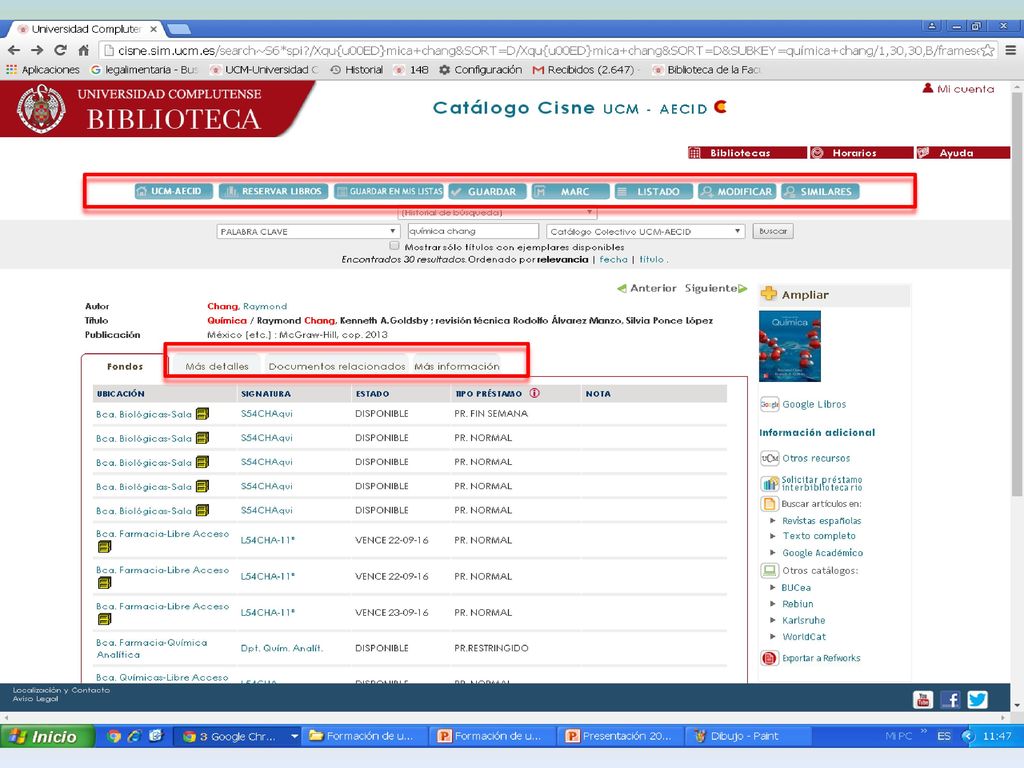Open the Facebook icon in footer

tap(950, 699)
